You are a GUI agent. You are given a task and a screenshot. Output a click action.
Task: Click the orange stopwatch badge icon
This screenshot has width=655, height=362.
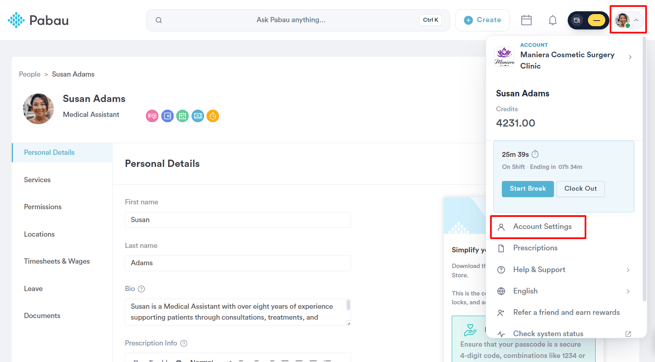(213, 116)
